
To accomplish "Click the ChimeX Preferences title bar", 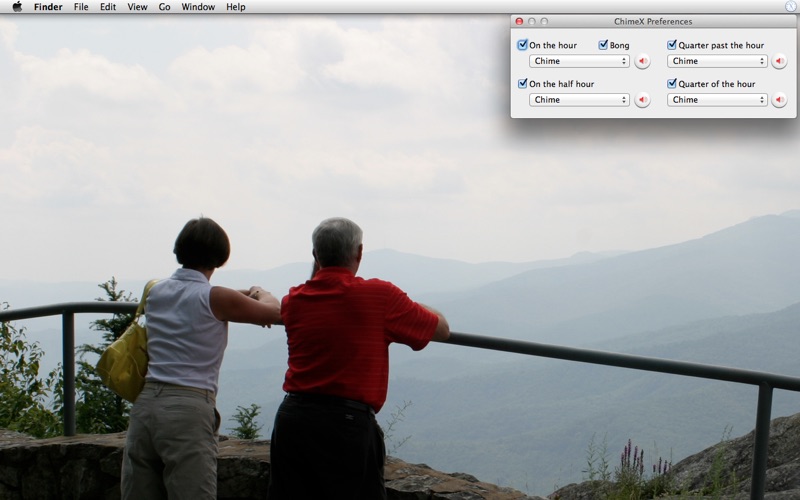I will 652,21.
